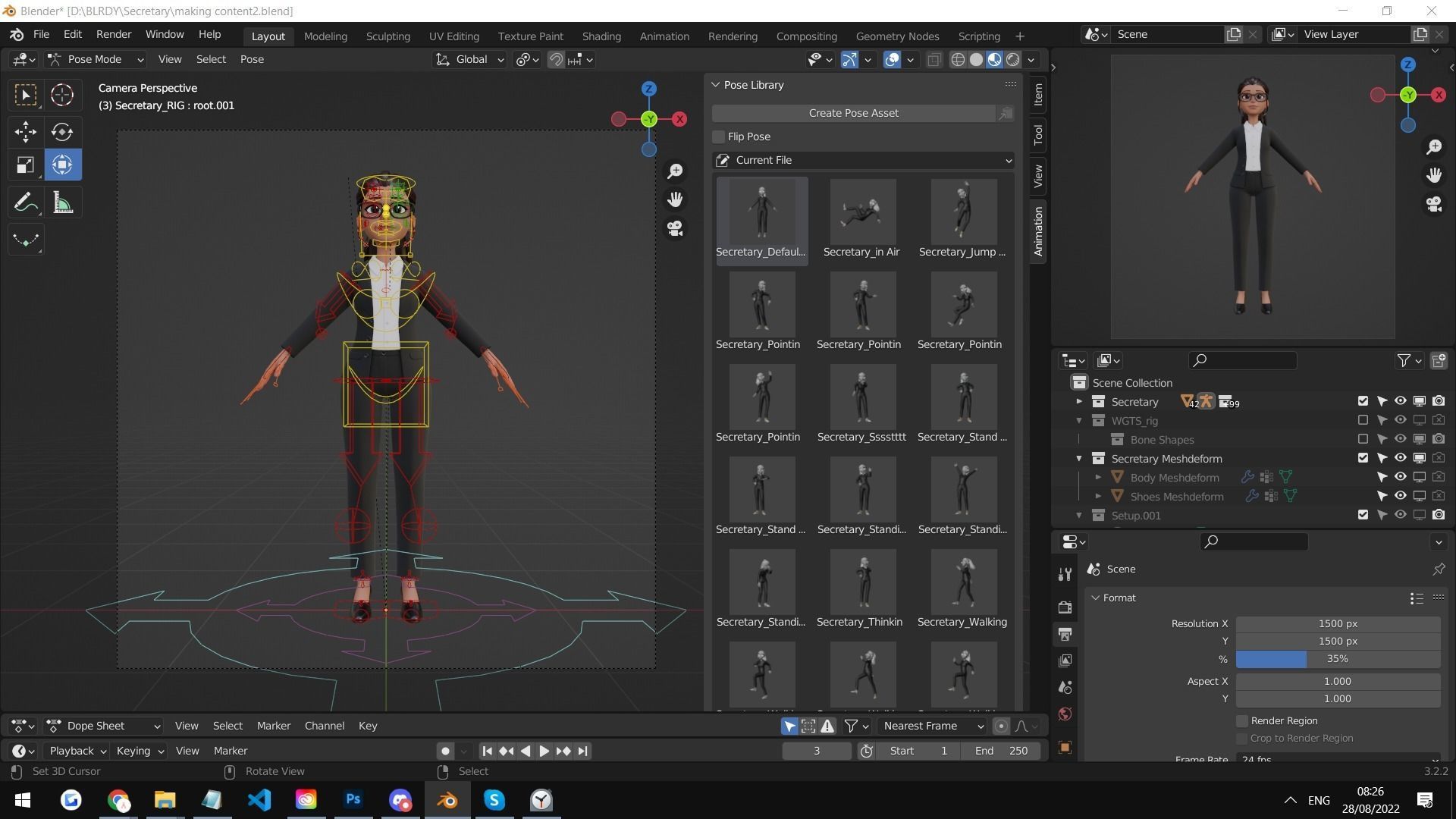The height and width of the screenshot is (819, 1456).
Task: Open the Pose menu in viewport header
Action: point(252,59)
